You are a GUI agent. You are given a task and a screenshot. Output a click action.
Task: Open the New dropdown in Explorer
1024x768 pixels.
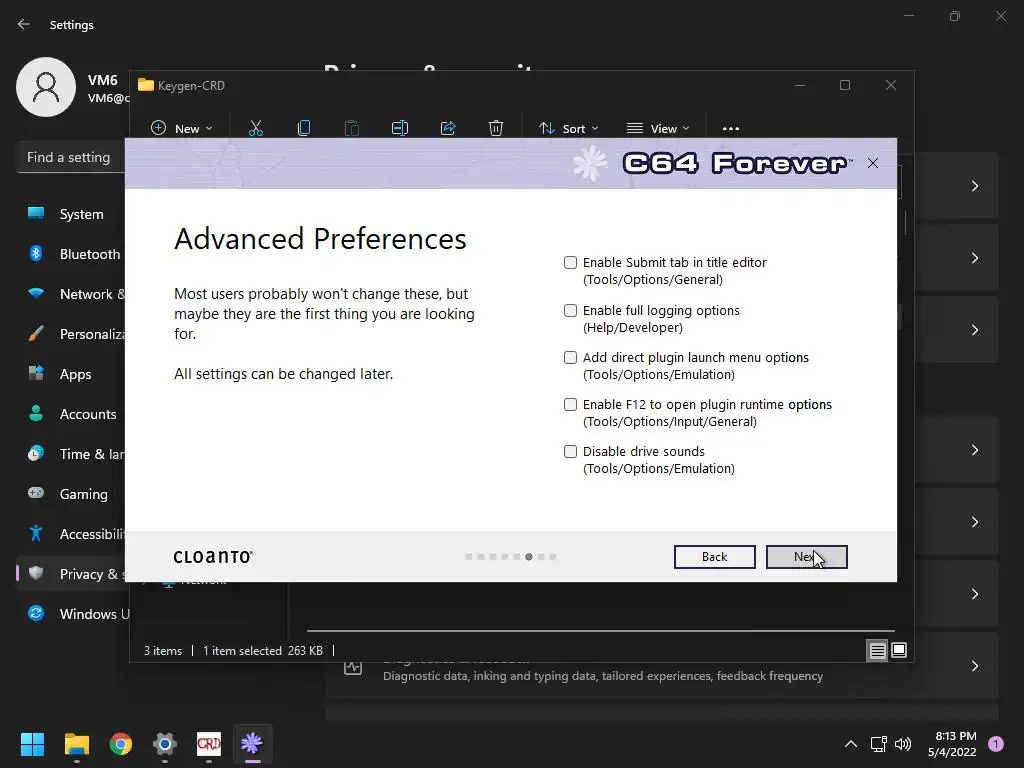pos(182,129)
